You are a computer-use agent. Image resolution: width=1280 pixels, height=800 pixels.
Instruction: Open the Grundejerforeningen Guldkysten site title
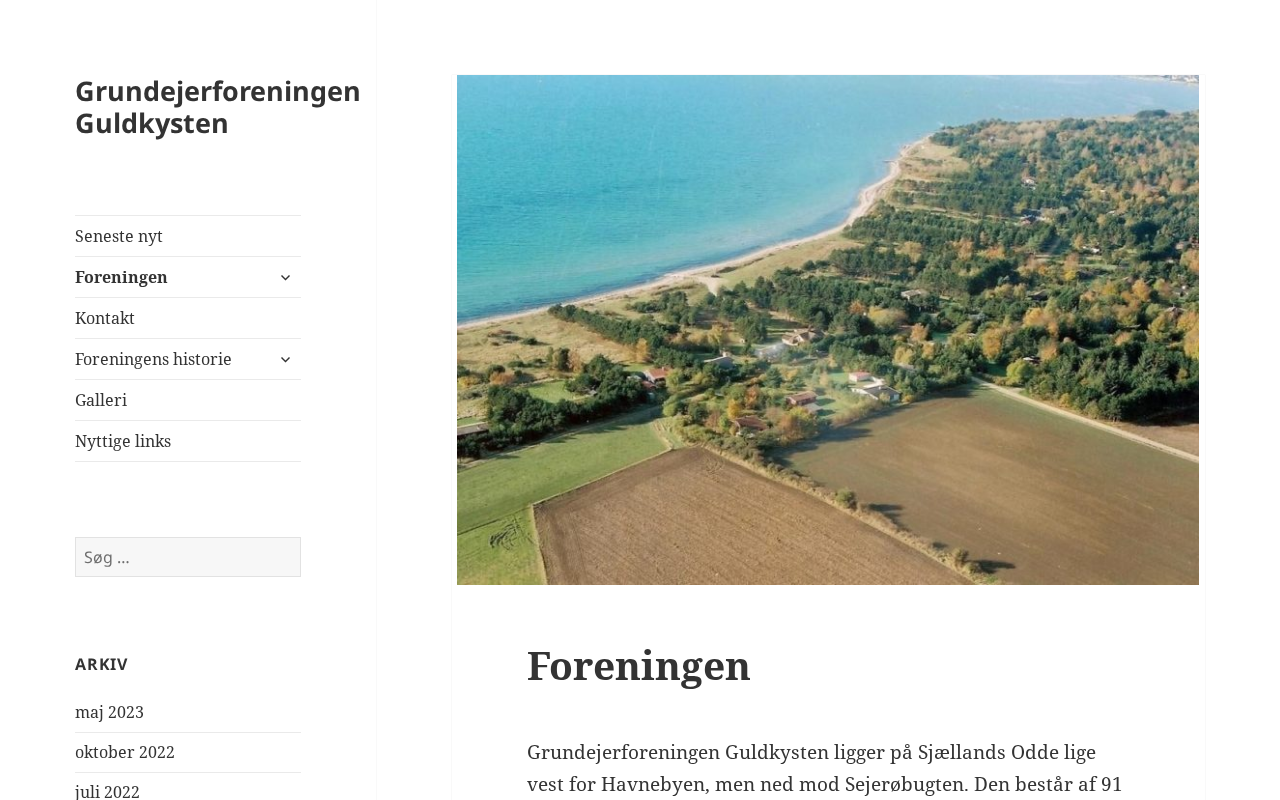tap(218, 106)
